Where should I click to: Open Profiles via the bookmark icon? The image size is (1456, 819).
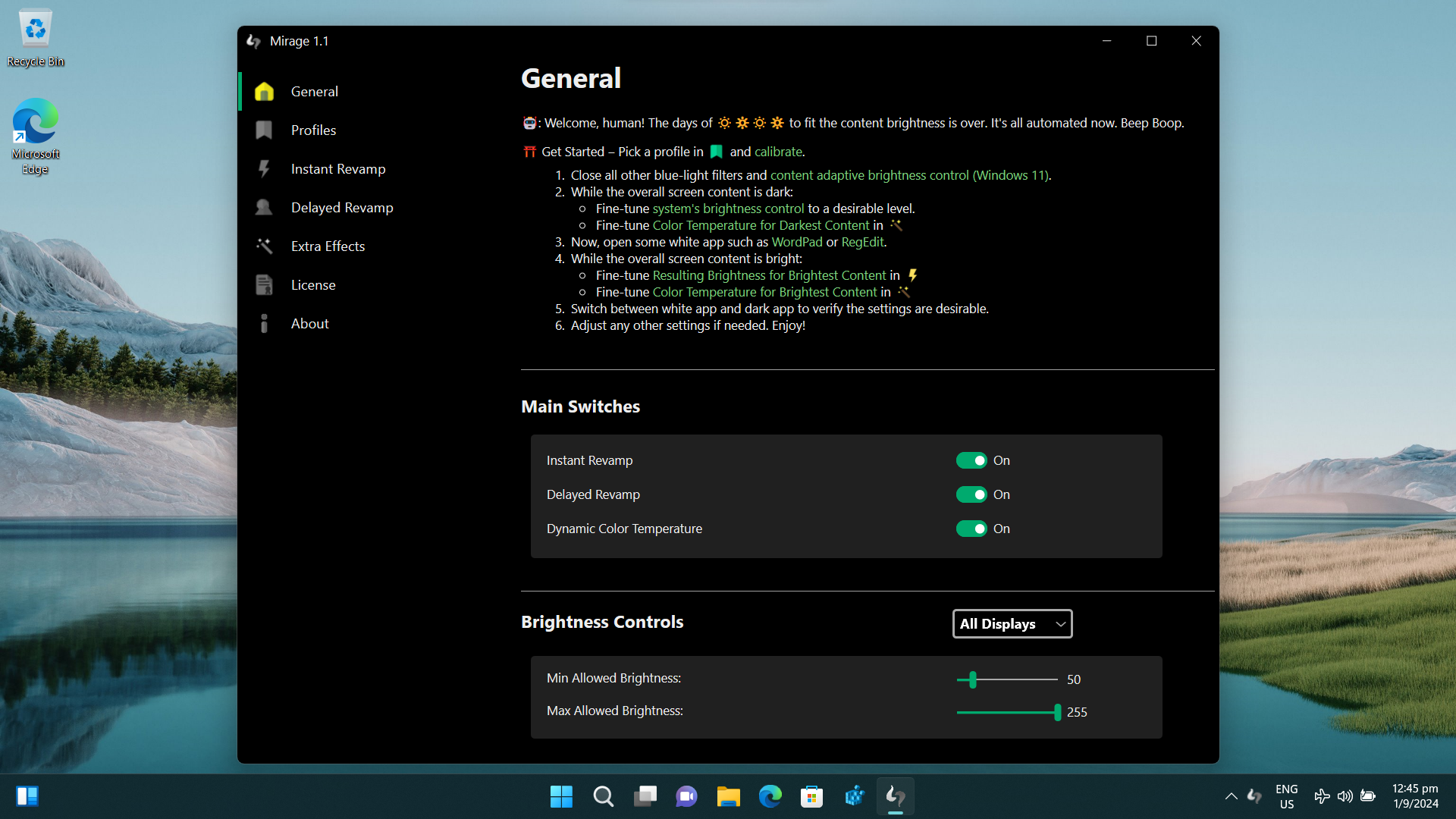pos(263,130)
